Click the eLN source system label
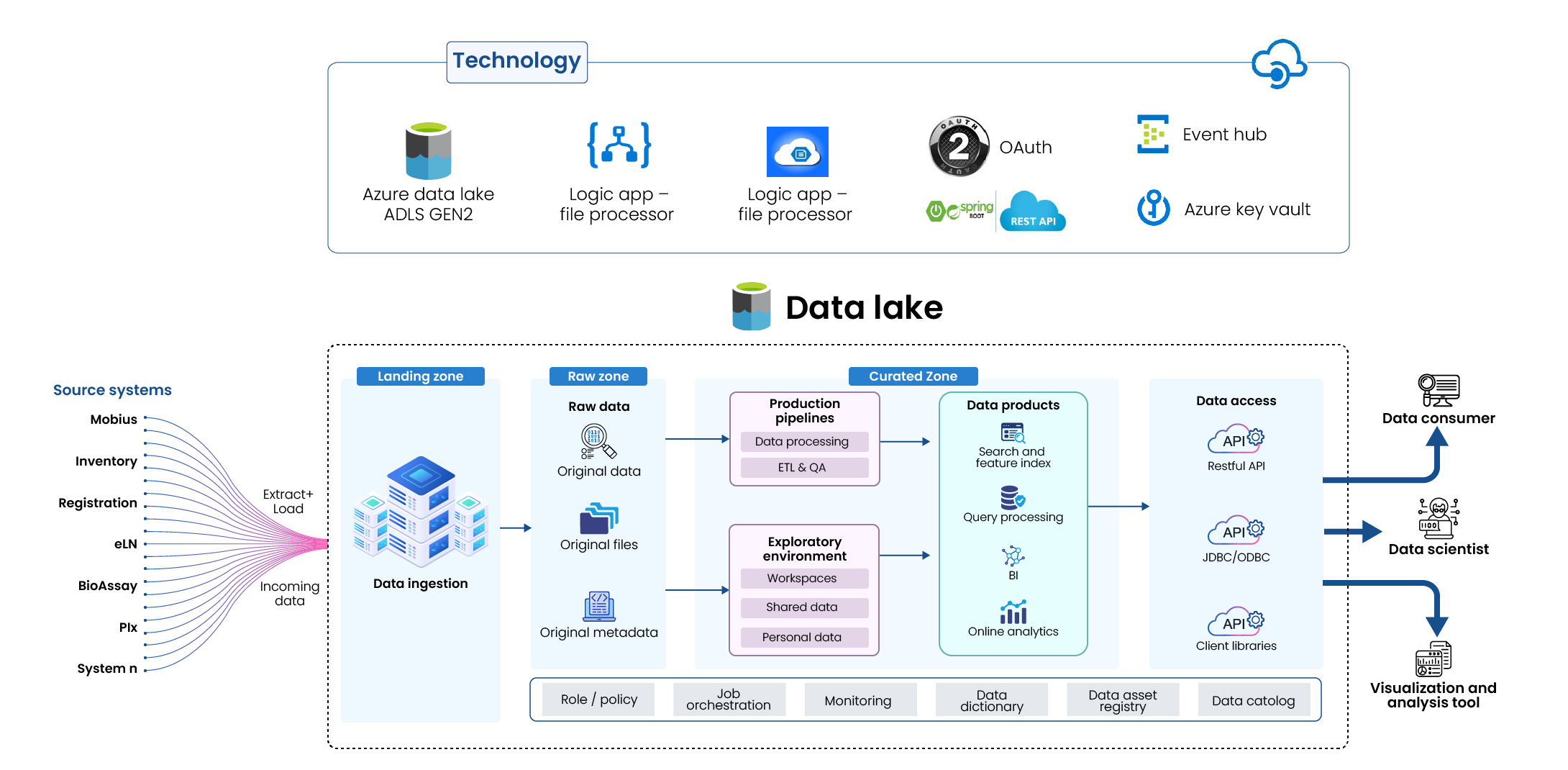This screenshot has height=770, width=1568. coord(126,544)
